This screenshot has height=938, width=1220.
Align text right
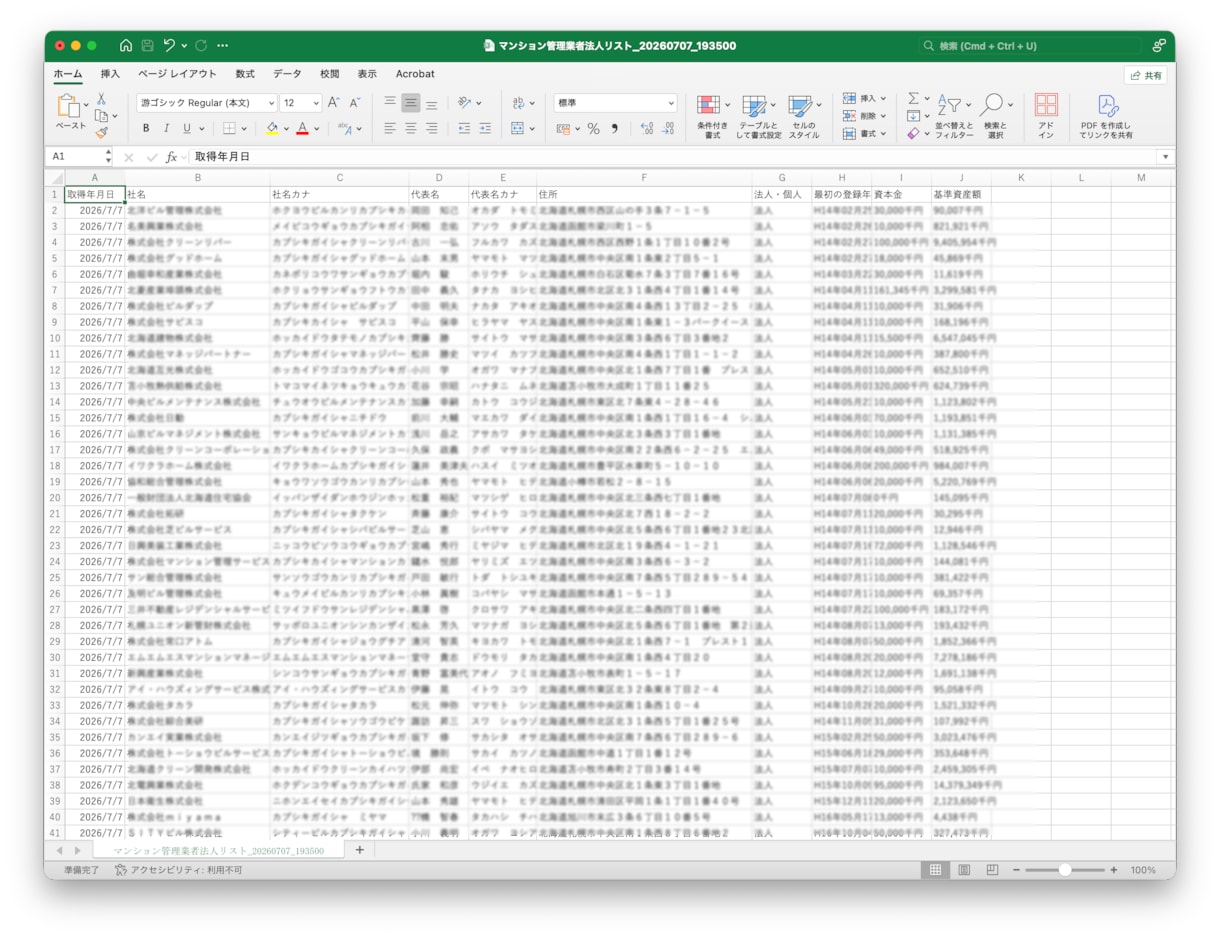pyautogui.click(x=431, y=128)
